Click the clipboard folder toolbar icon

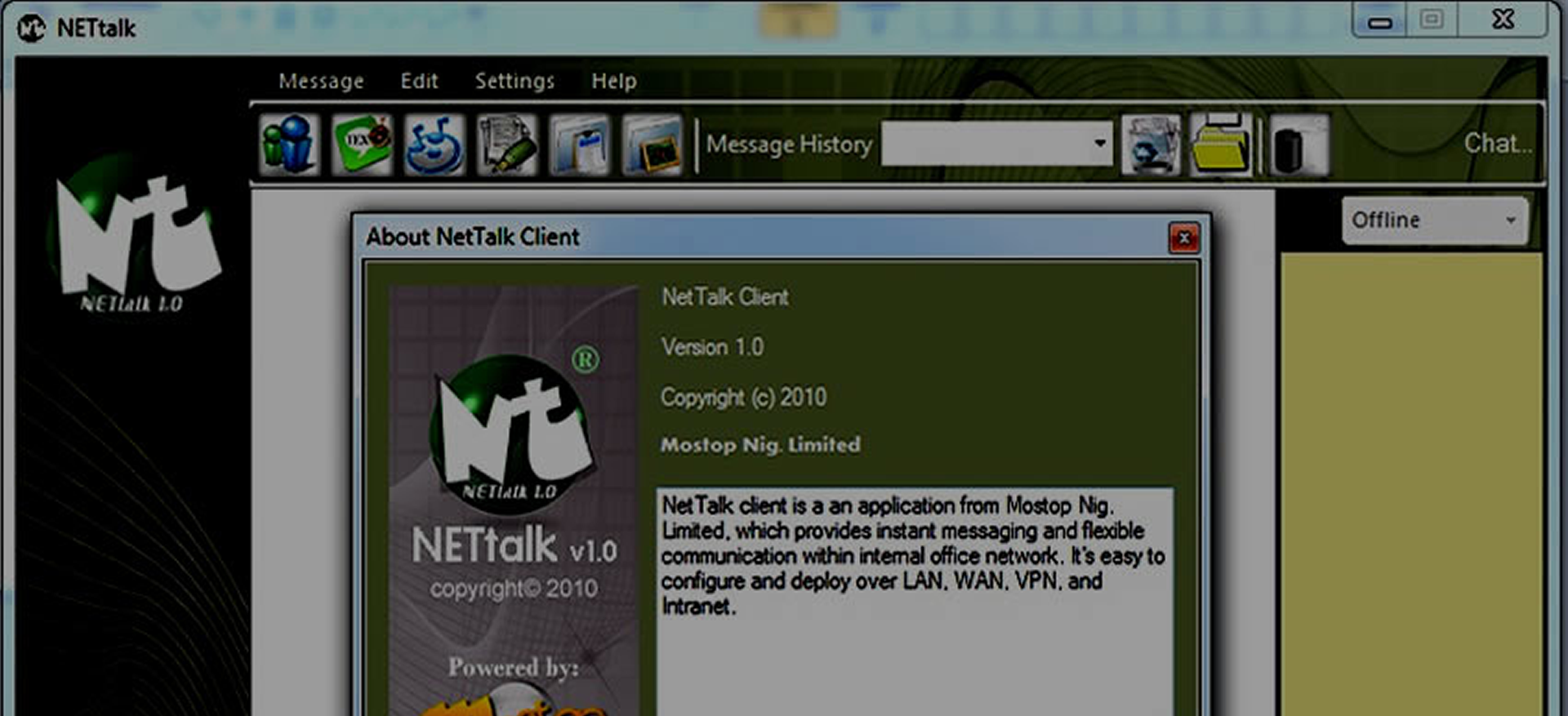(x=579, y=145)
